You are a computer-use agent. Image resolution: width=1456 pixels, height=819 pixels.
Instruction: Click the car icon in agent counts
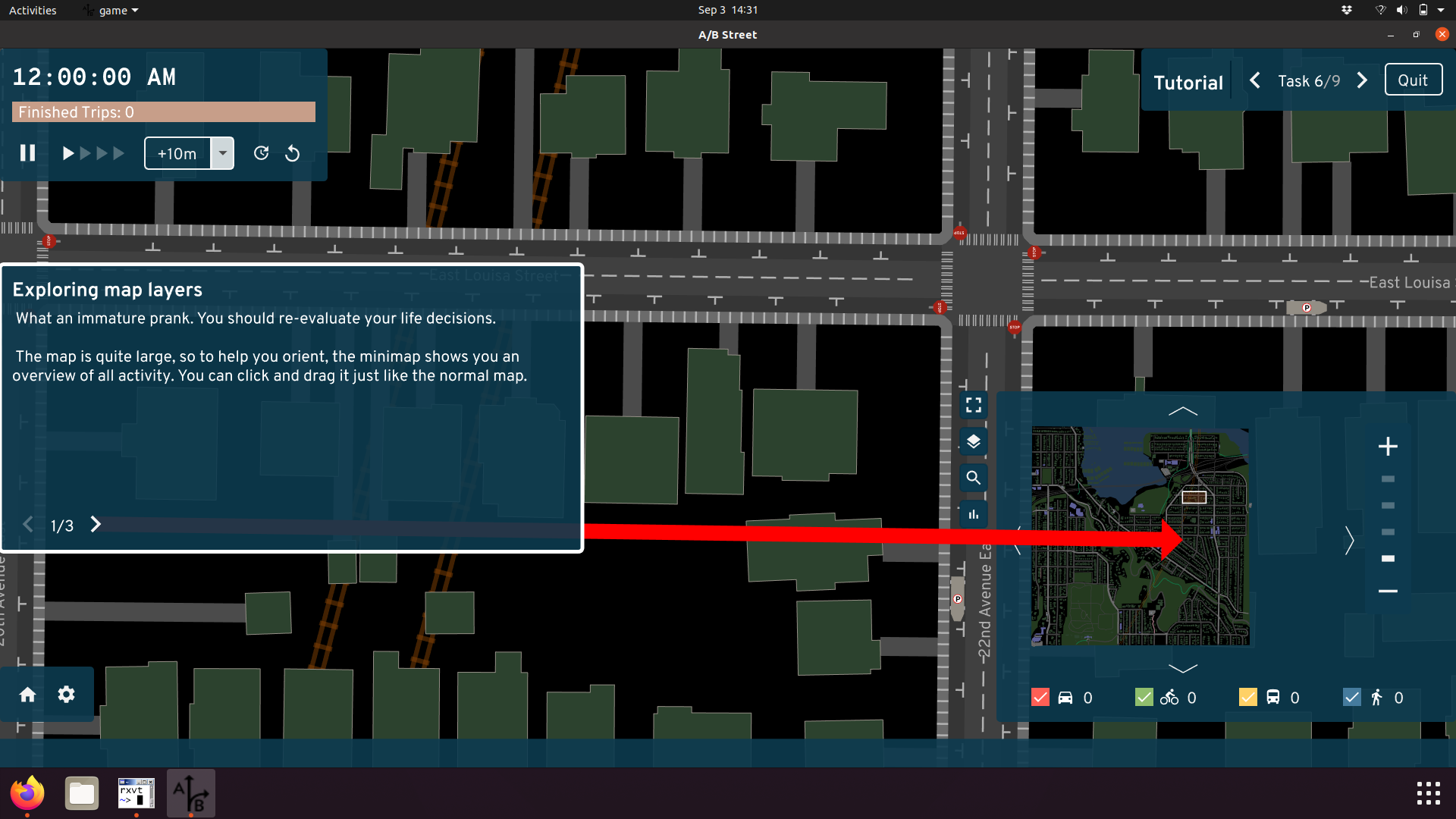(x=1065, y=698)
